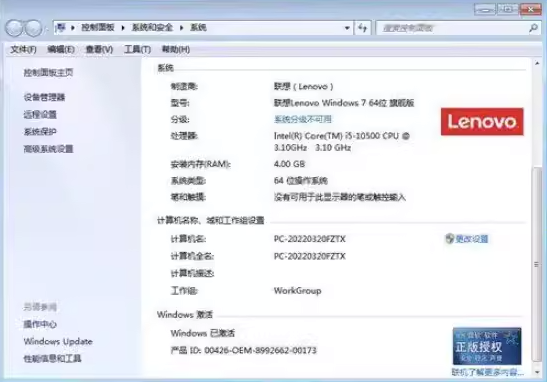Click the refresh icon beside address bar
This screenshot has height=382, width=547.
point(362,28)
